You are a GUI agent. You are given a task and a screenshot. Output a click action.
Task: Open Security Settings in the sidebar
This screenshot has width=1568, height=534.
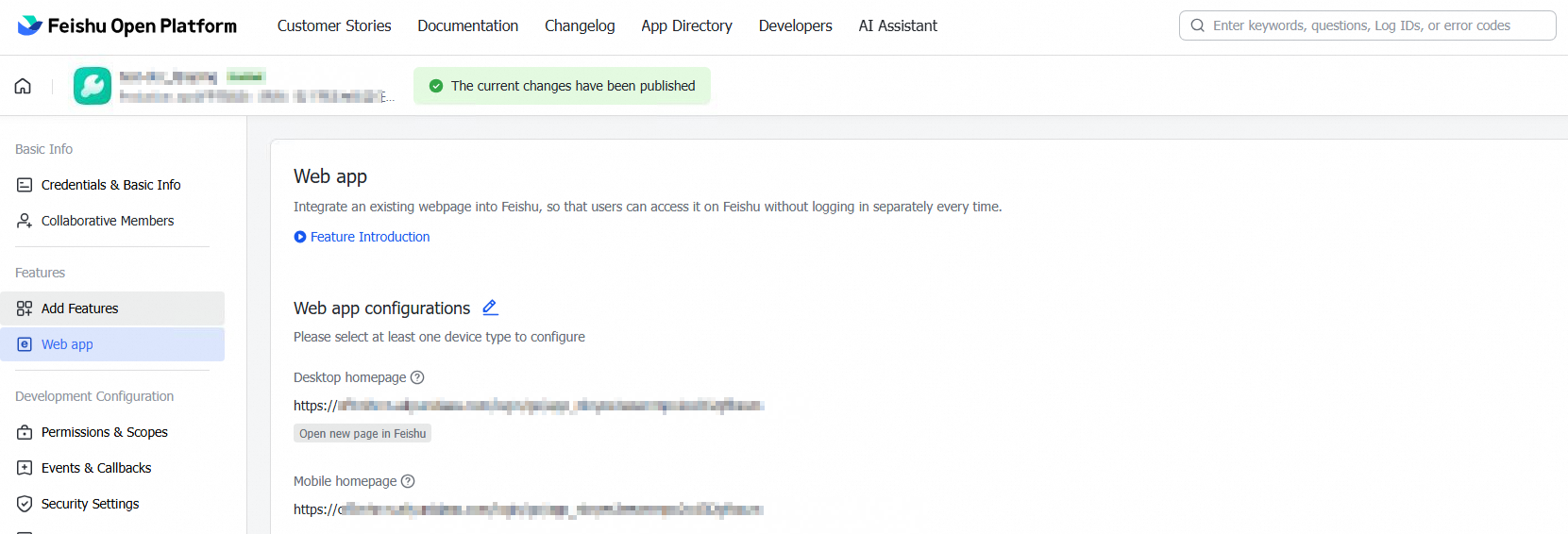coord(90,504)
